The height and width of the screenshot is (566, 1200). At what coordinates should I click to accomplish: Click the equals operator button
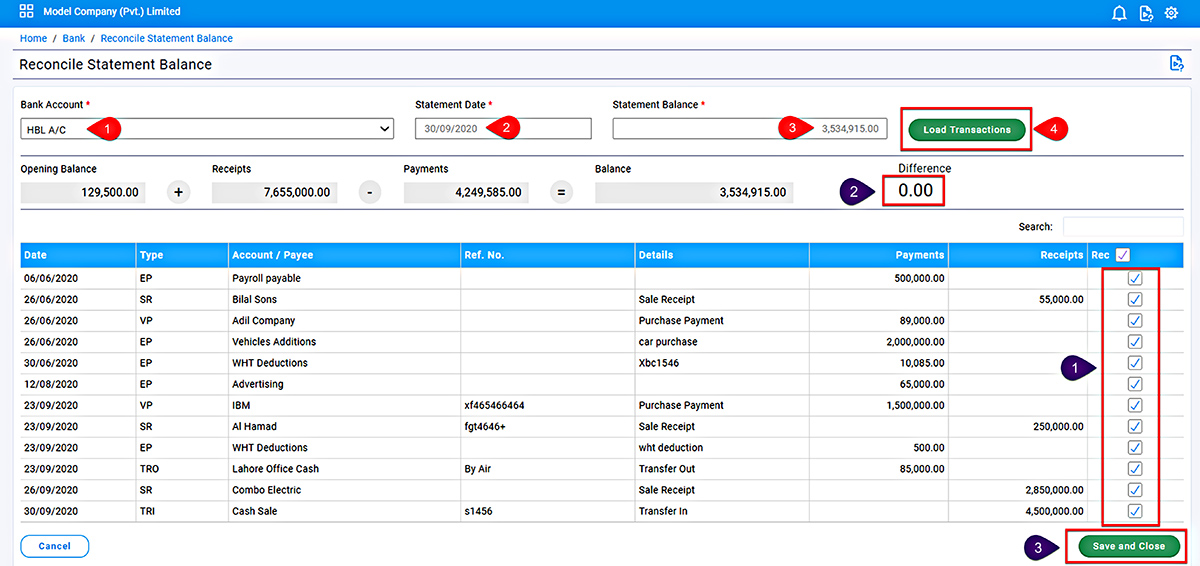(x=561, y=192)
